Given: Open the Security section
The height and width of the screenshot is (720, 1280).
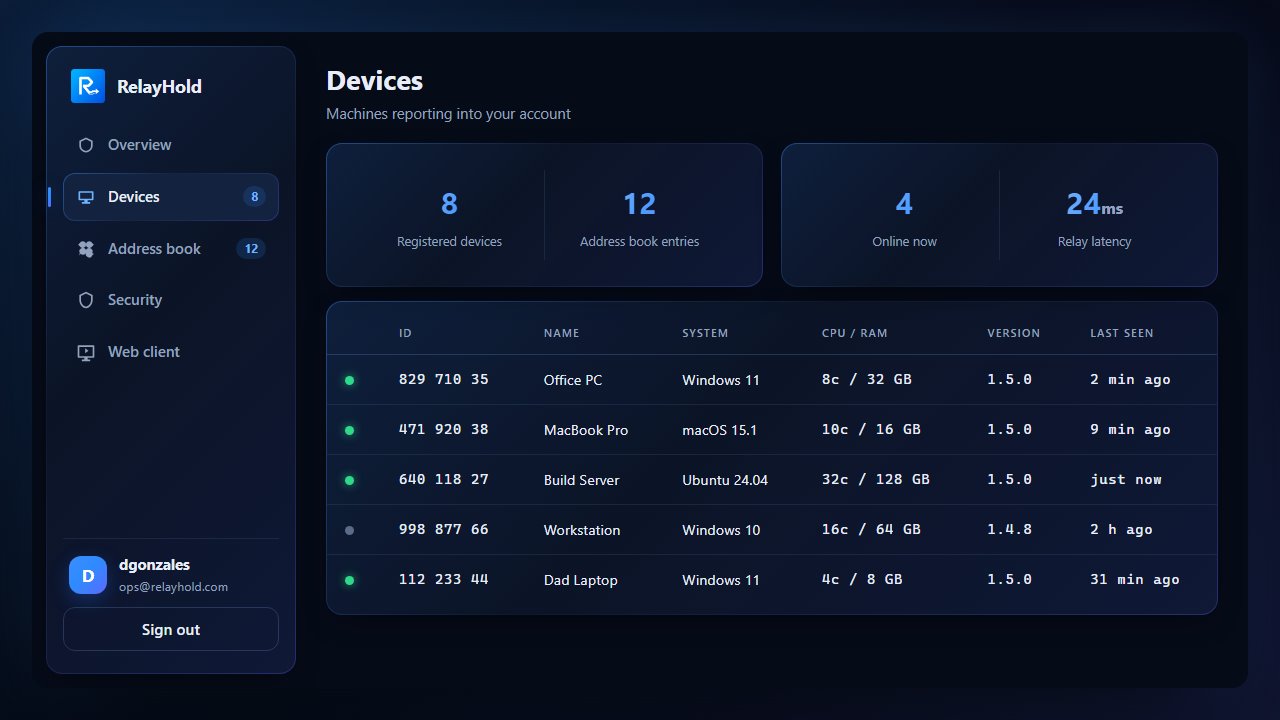Looking at the screenshot, I should [171, 300].
